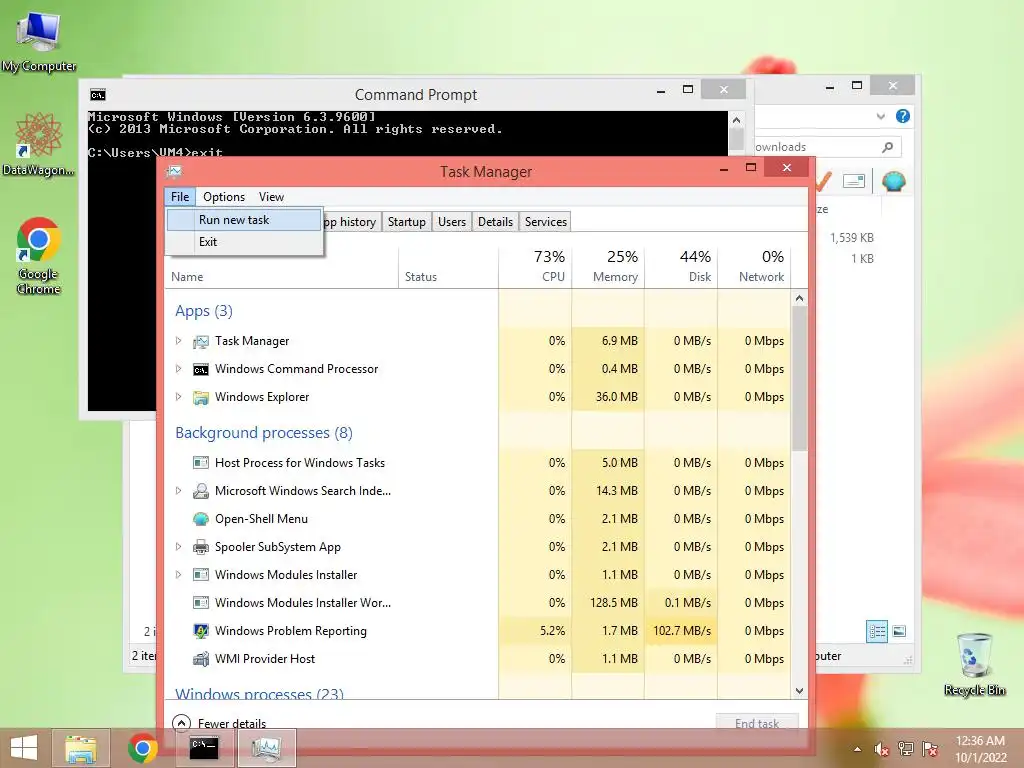The image size is (1024, 768).
Task: Click Command Prompt scroll up arrow
Action: pyautogui.click(x=737, y=120)
